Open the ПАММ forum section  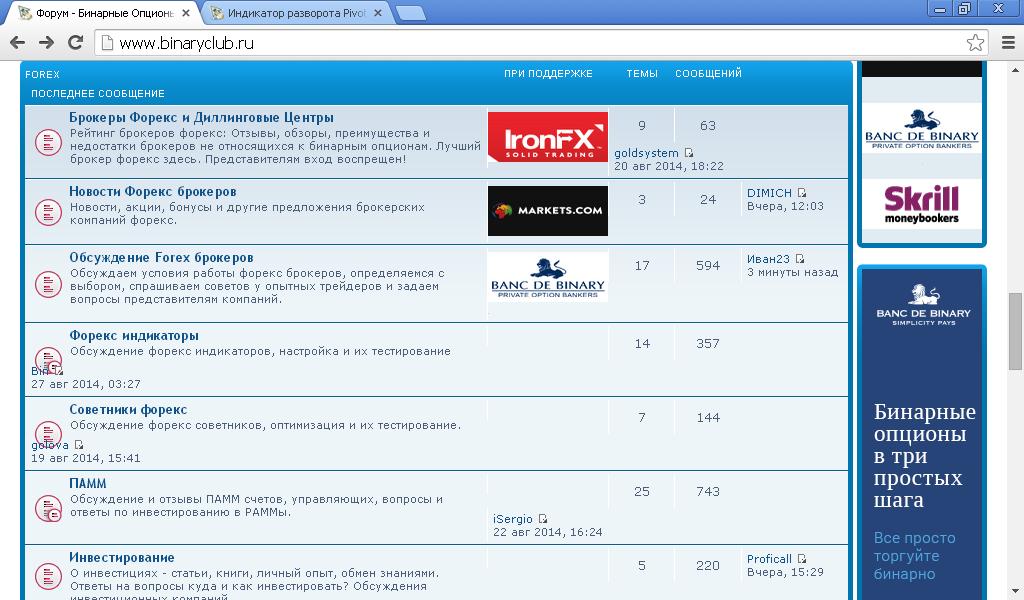click(x=88, y=483)
